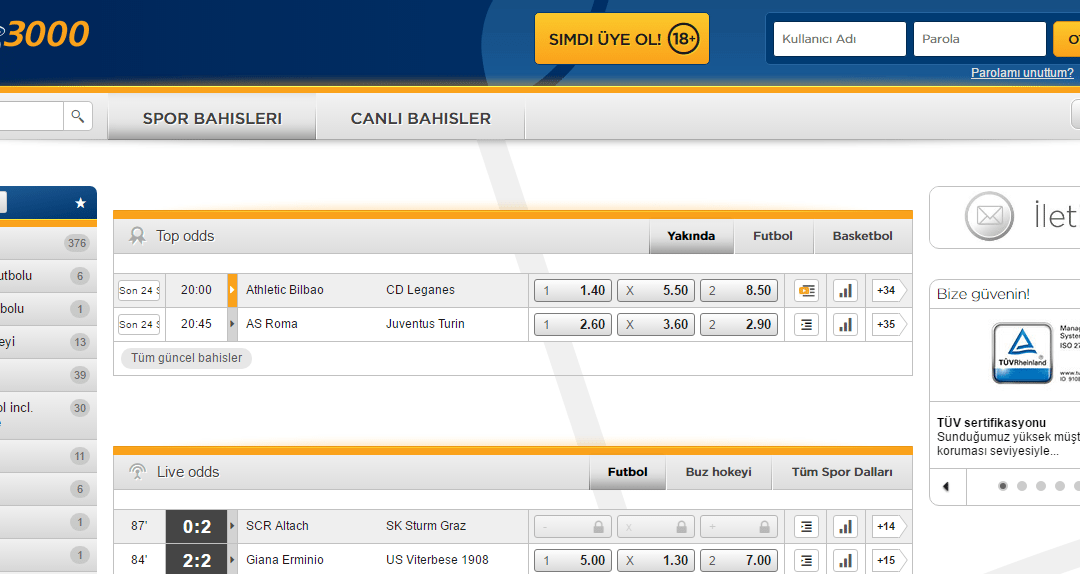Image resolution: width=1080 pixels, height=575 pixels.
Task: Bet on Athletic Bilbao win at 1.40
Action: [573, 291]
